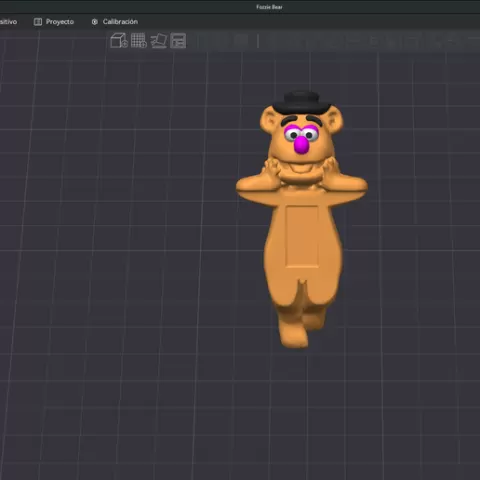
Task: Click the Fozzie Bear window title
Action: point(269,7)
